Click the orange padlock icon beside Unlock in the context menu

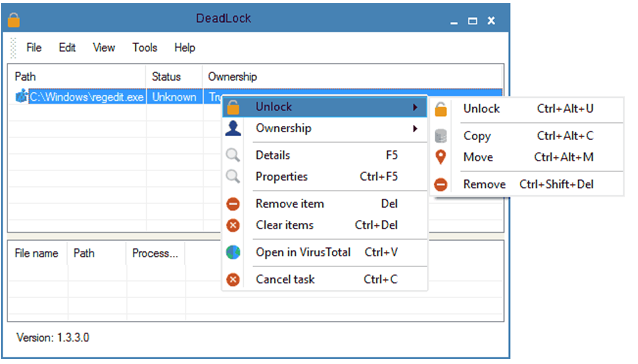click(x=233, y=107)
